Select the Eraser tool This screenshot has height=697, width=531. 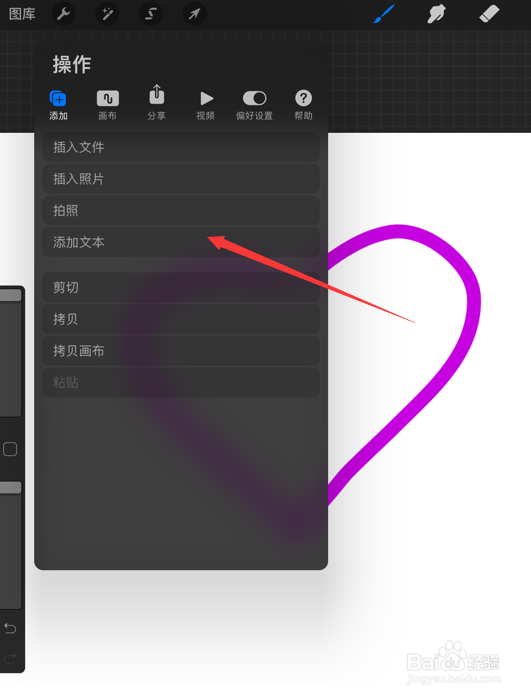coord(489,14)
